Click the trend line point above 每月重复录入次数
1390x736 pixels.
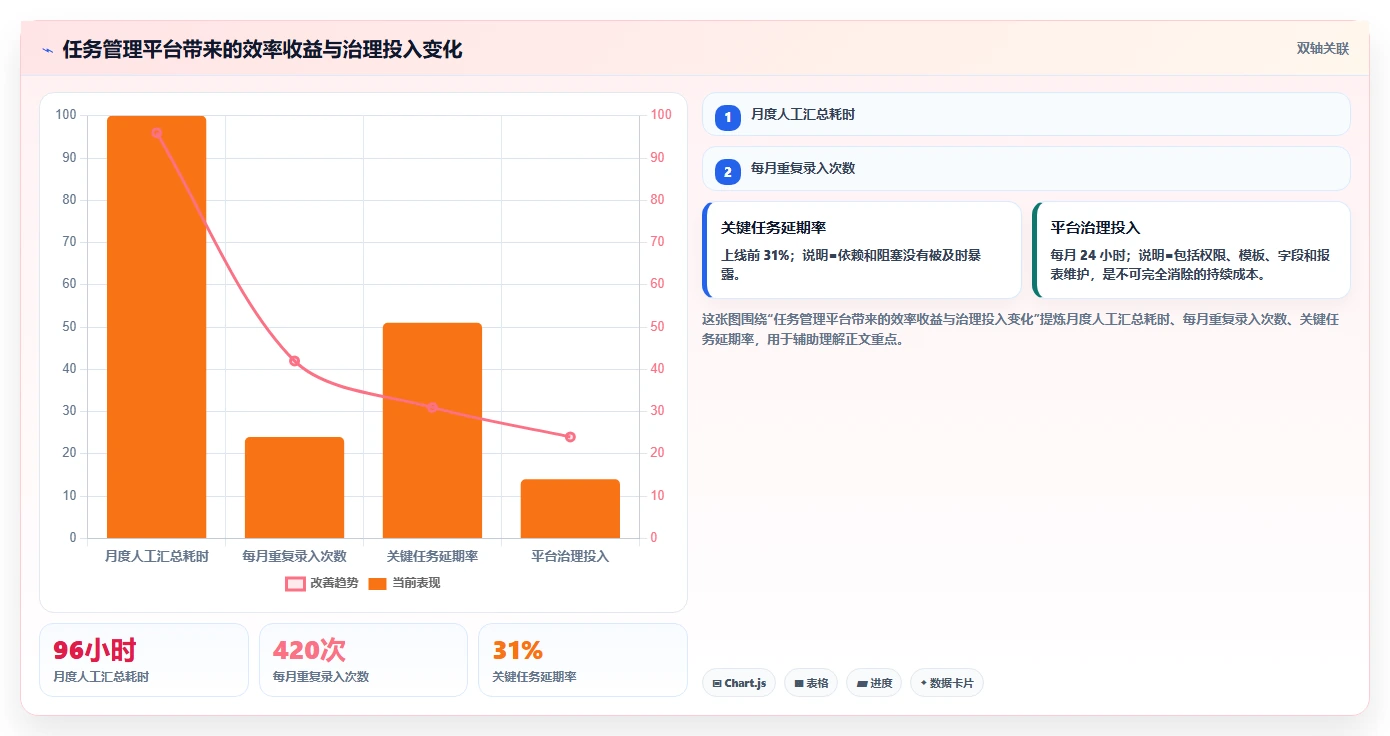point(294,361)
